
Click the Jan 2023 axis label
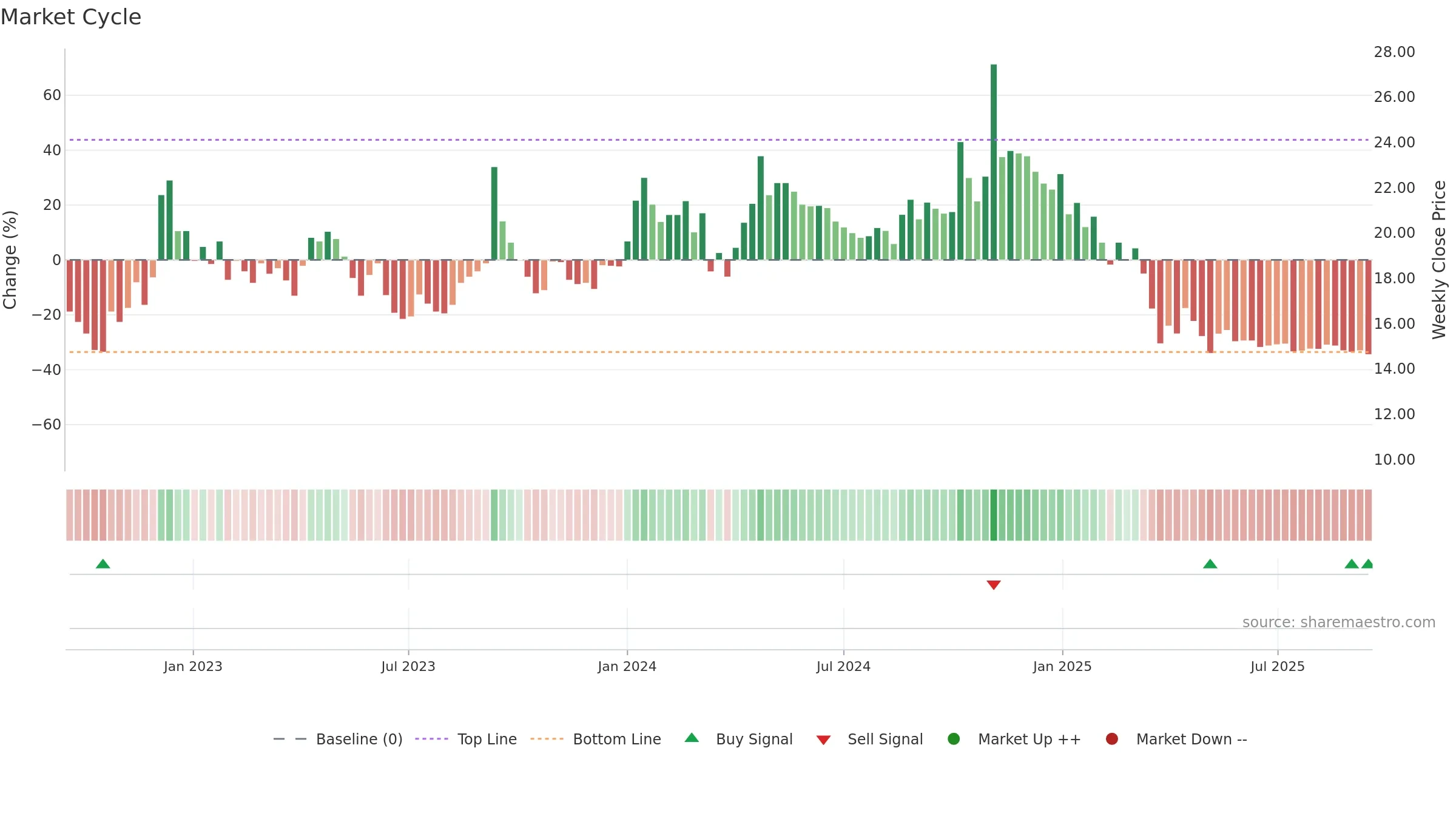(193, 666)
